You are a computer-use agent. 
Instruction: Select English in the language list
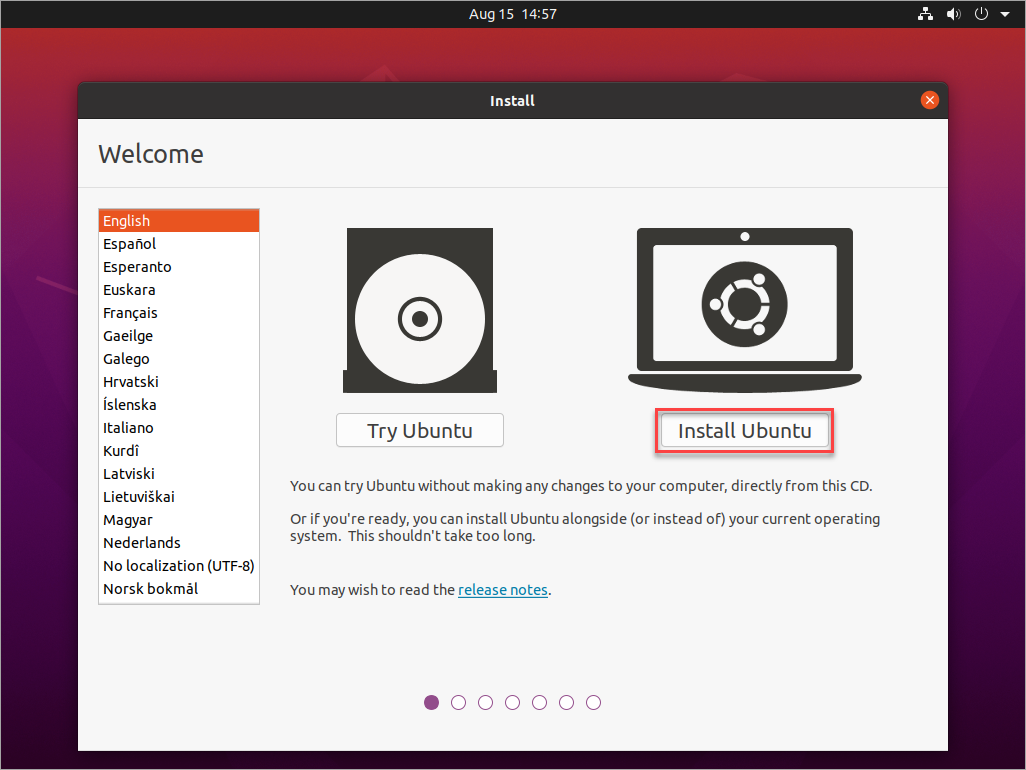(179, 220)
